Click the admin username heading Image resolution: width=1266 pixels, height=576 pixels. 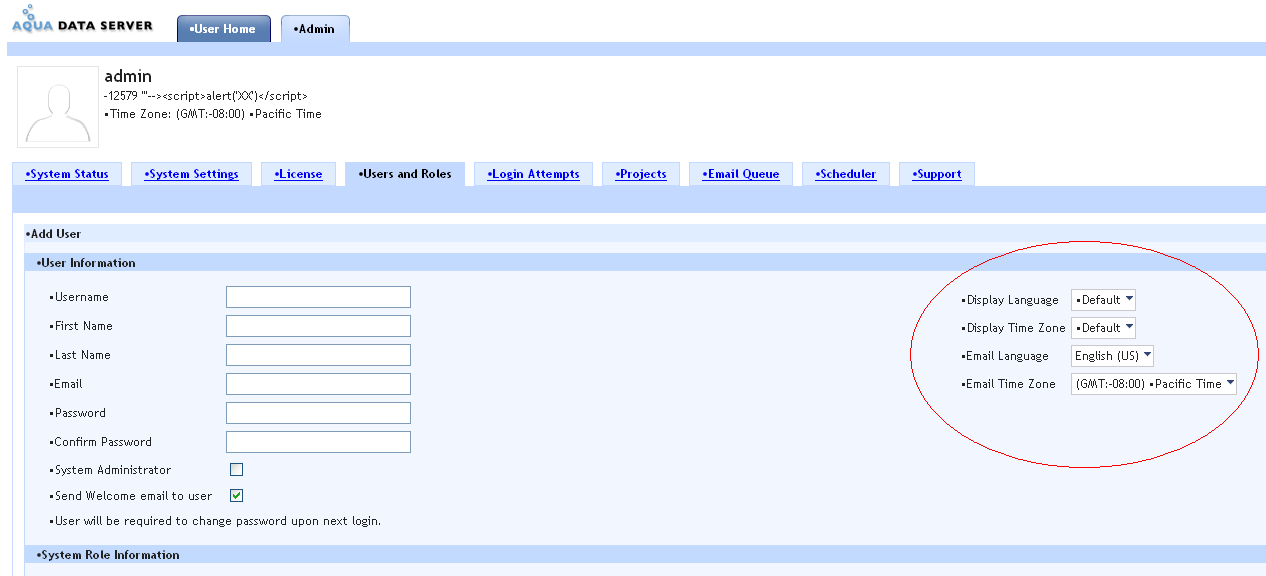[x=128, y=76]
